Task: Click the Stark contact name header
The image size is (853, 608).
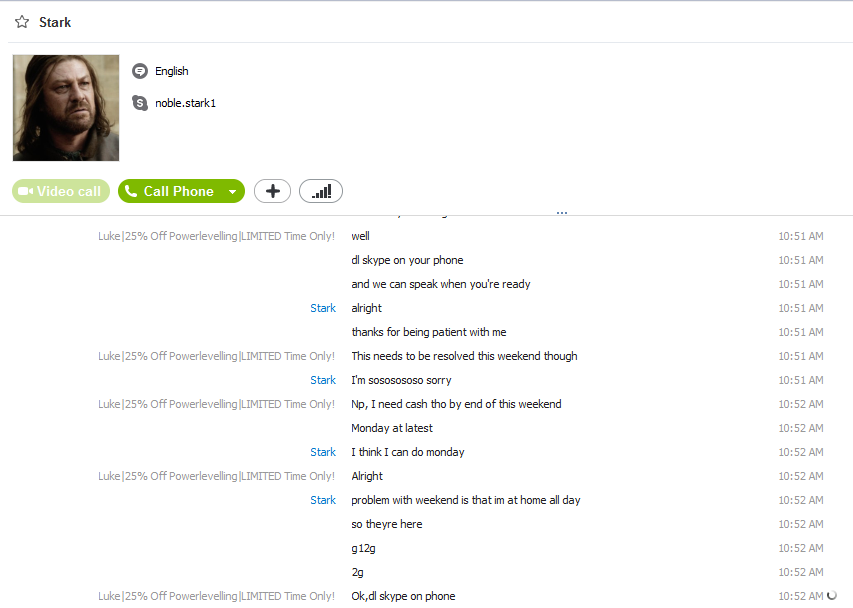Action: coord(55,22)
